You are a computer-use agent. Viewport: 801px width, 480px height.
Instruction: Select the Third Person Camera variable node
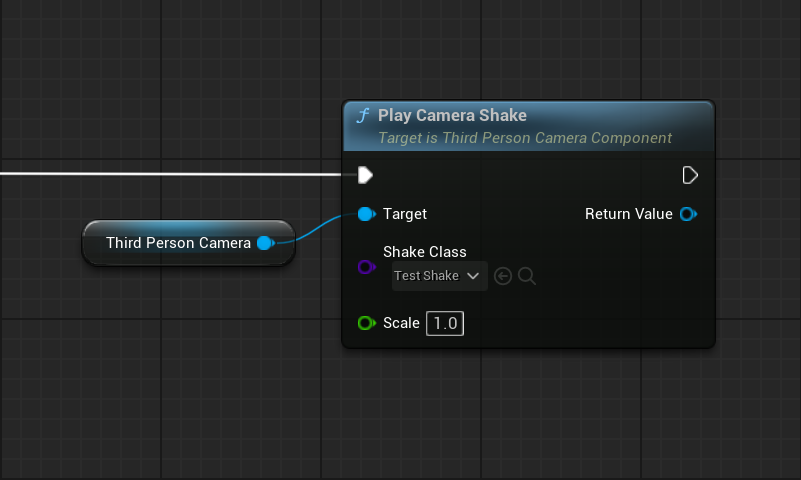[178, 243]
